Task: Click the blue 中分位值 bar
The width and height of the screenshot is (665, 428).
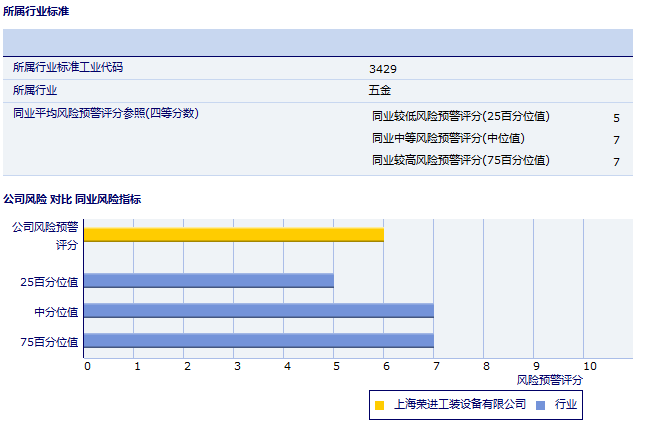Action: (258, 311)
